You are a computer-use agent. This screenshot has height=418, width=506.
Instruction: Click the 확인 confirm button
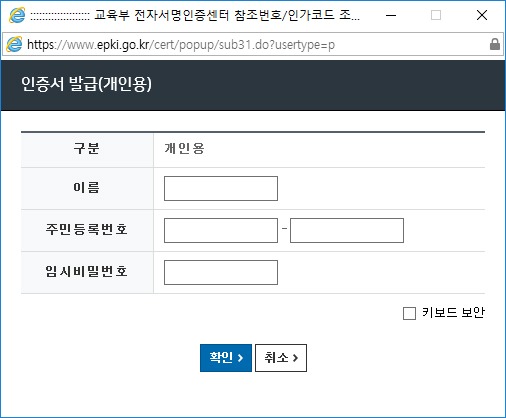tap(226, 358)
